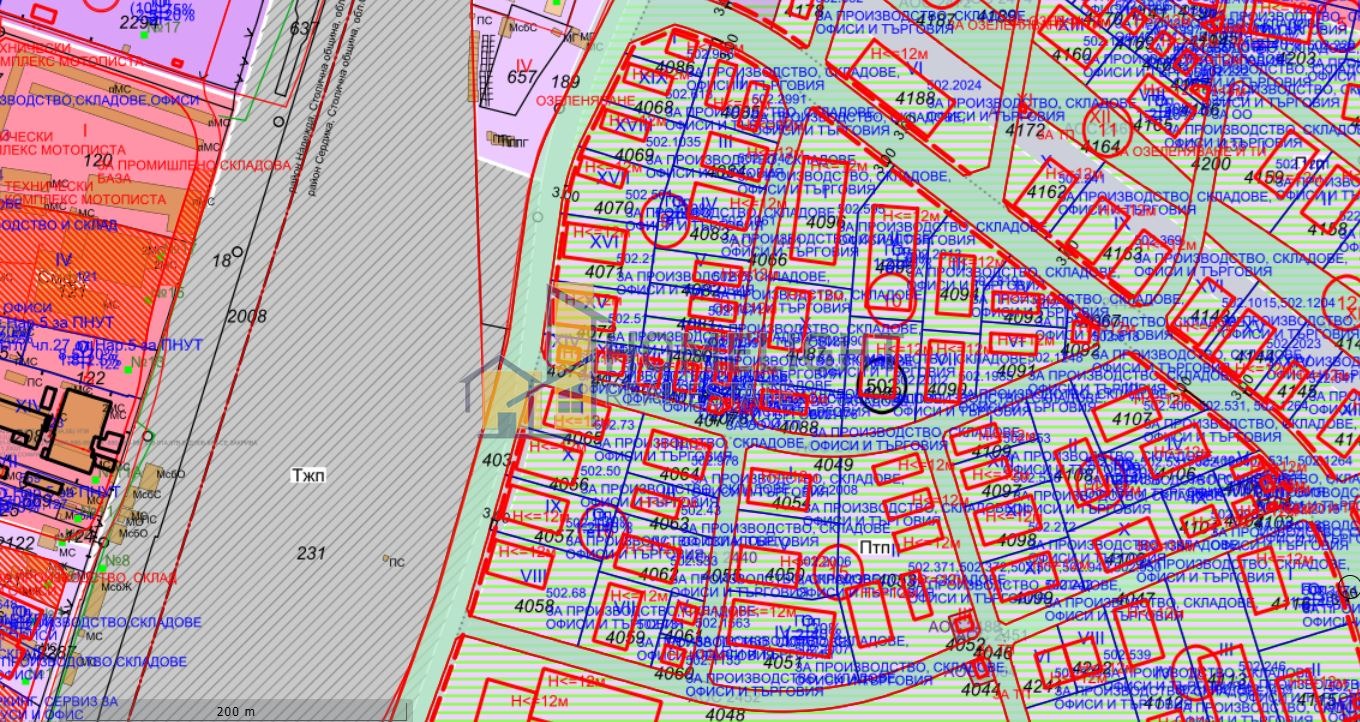Click parcel 120 in the red zone
This screenshot has height=722, width=1360.
(x=98, y=160)
